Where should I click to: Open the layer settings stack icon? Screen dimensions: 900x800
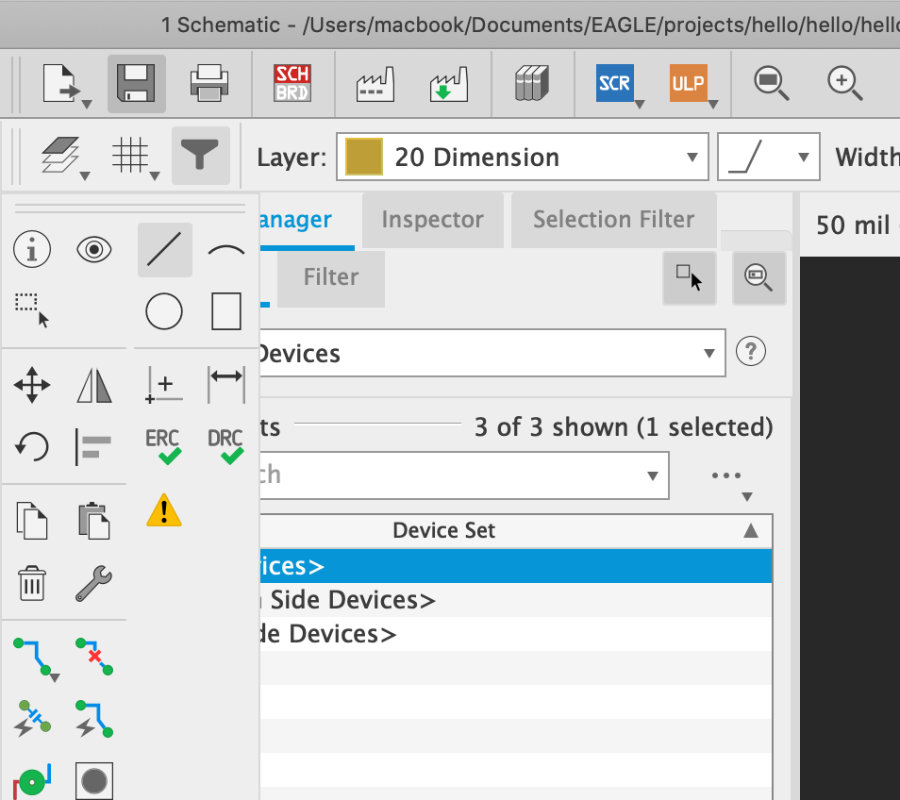click(61, 156)
